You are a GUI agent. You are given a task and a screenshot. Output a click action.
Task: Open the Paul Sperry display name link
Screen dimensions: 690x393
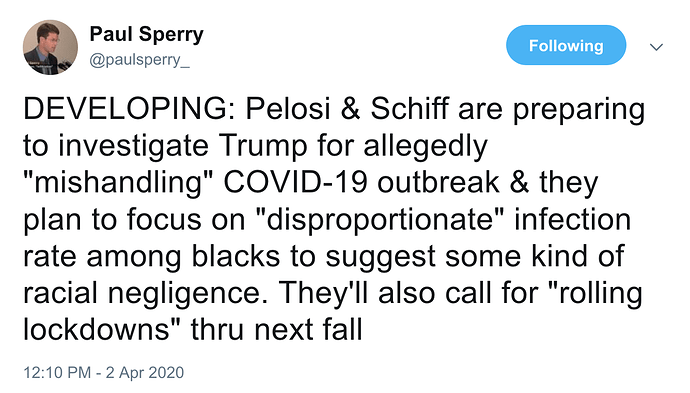[147, 34]
